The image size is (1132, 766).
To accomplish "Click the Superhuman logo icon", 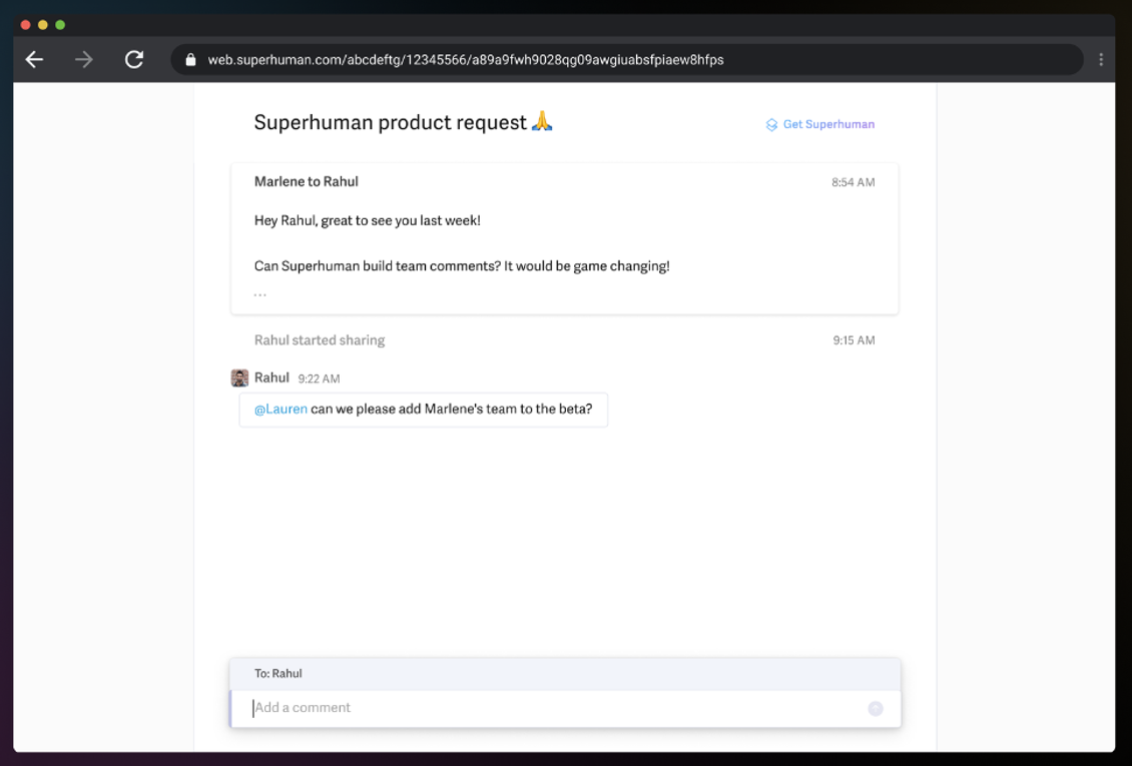I will click(771, 125).
